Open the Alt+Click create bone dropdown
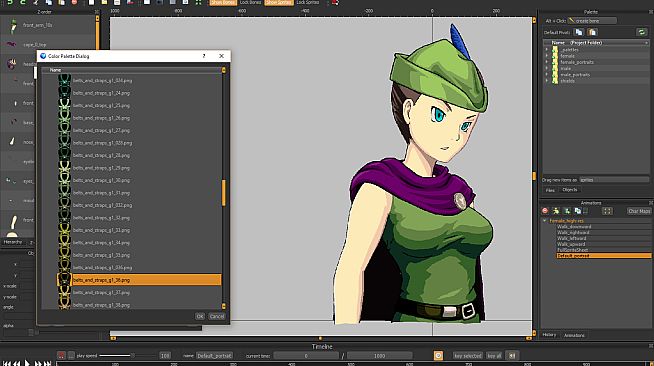Screen dimensions: 654x366 coord(592,20)
